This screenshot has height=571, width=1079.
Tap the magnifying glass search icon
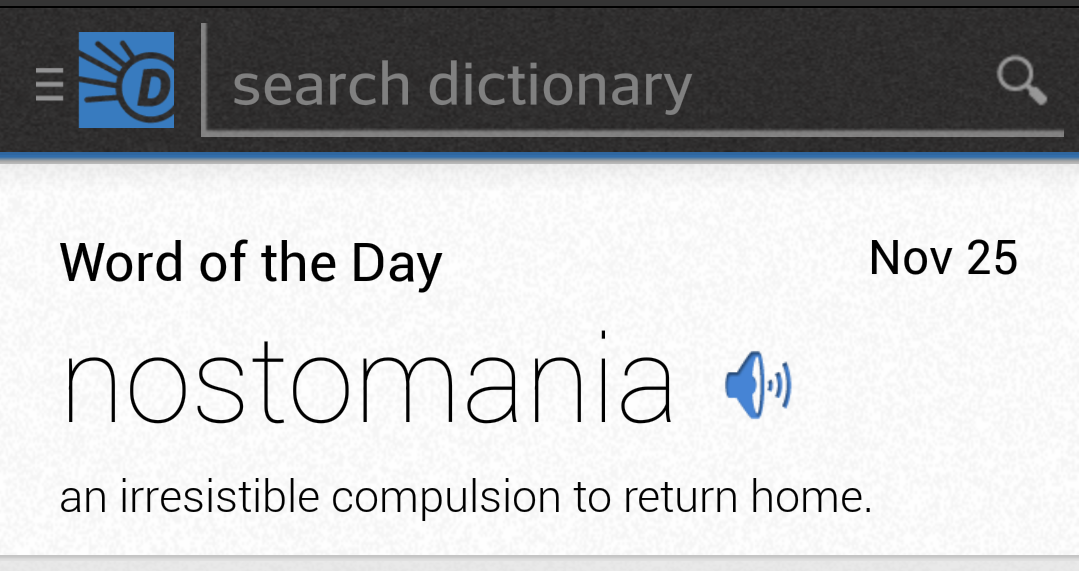tap(1021, 81)
